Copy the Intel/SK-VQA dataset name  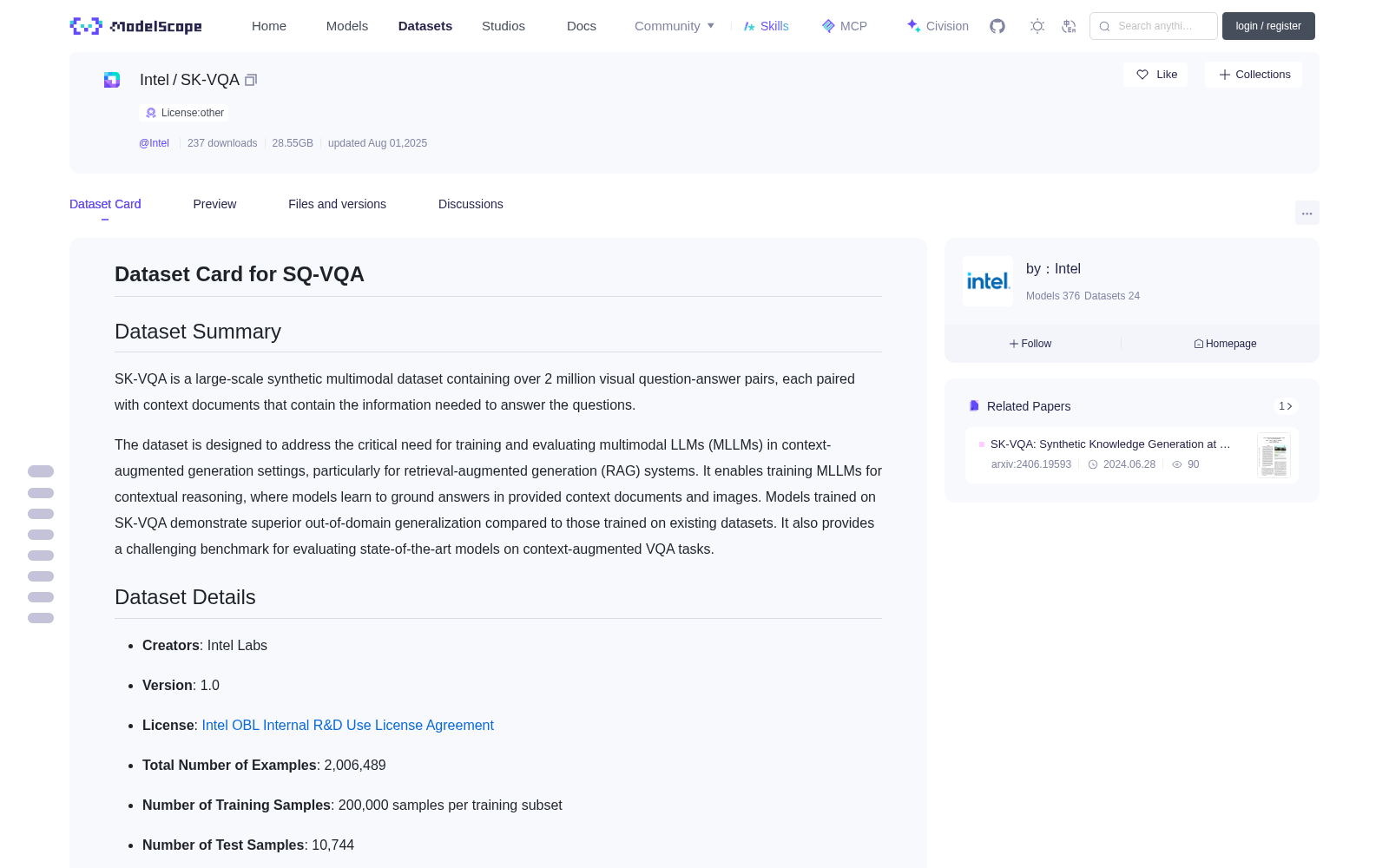tap(251, 80)
